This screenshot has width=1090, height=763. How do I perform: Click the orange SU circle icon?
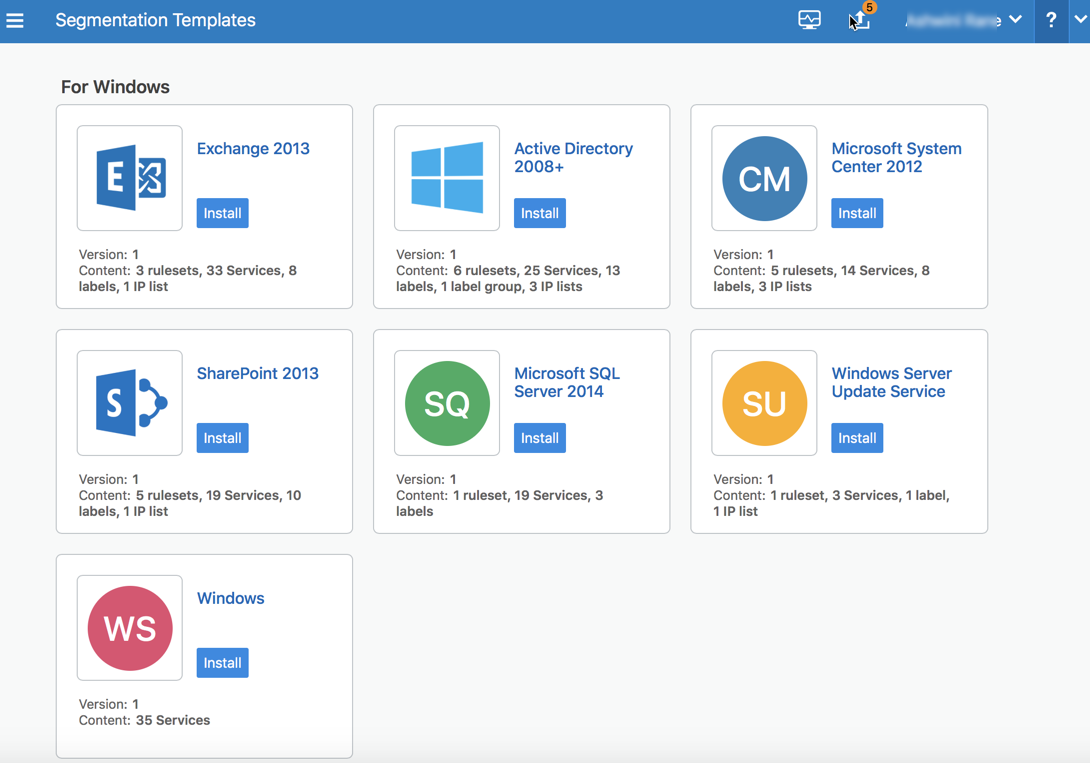pyautogui.click(x=765, y=403)
